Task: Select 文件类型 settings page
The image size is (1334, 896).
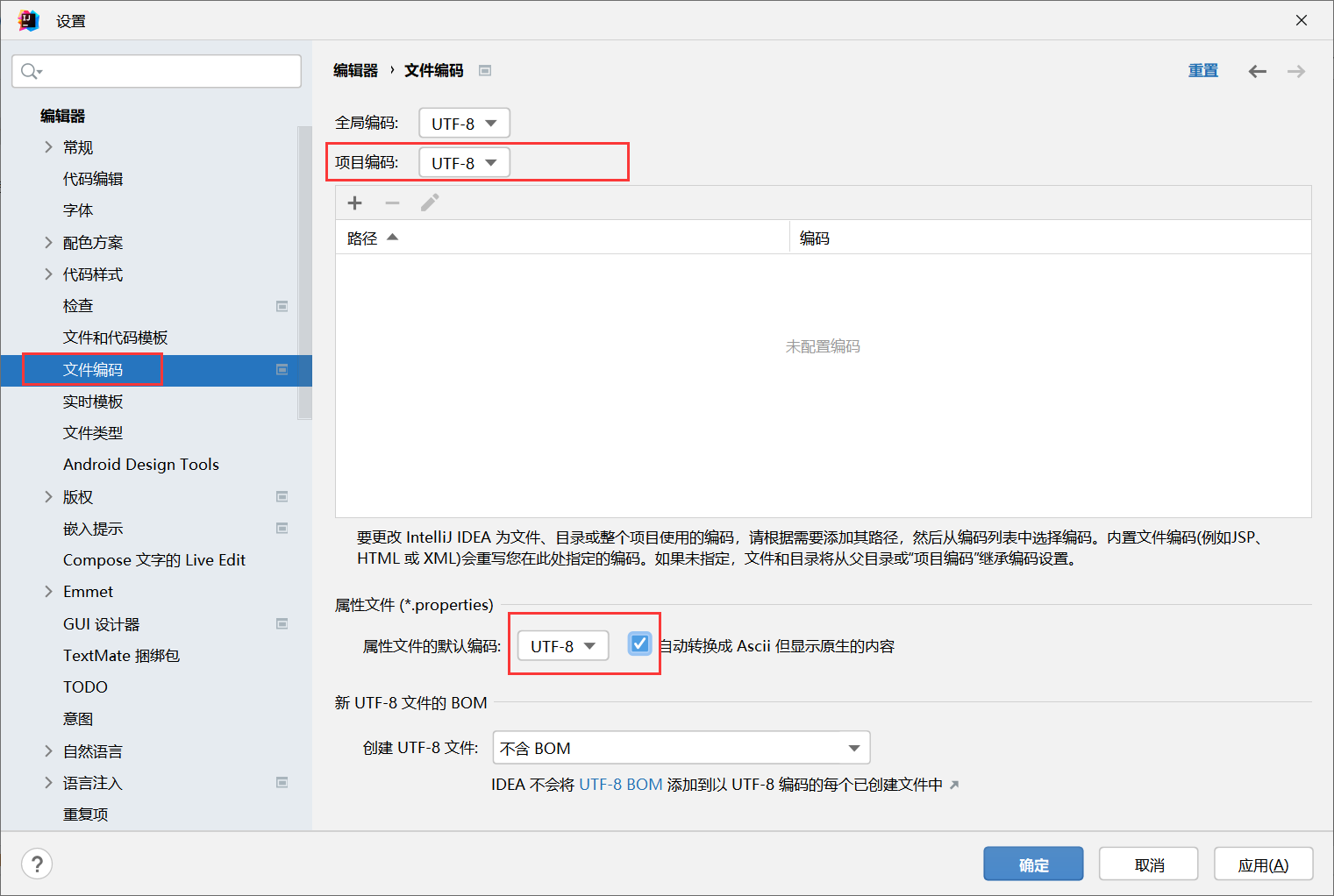Action: pos(93,433)
